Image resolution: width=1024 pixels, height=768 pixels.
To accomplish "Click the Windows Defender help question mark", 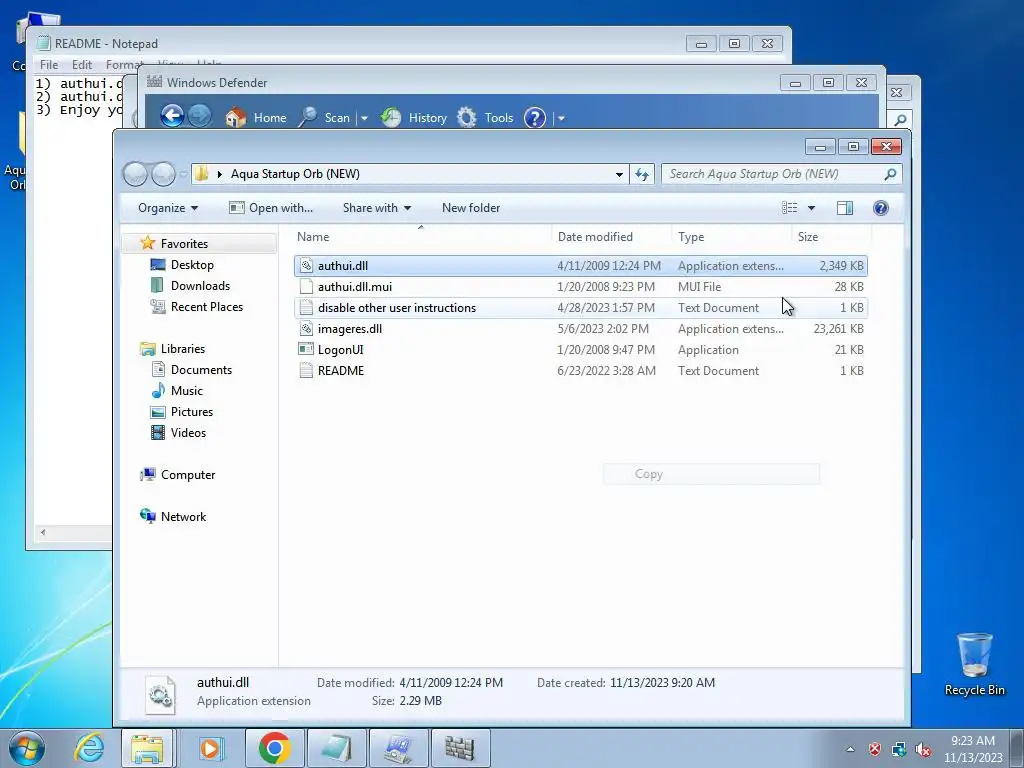I will pyautogui.click(x=535, y=118).
